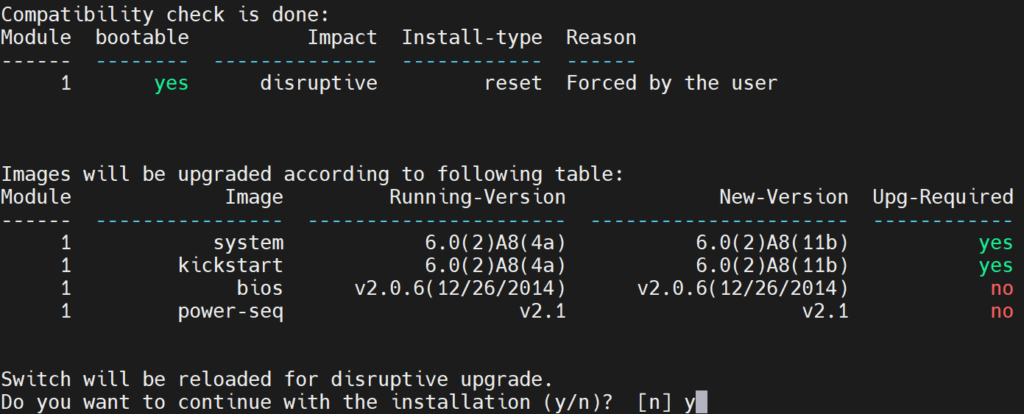Click the Running-Version column header
Image resolution: width=1024 pixels, height=414 pixels.
477,197
